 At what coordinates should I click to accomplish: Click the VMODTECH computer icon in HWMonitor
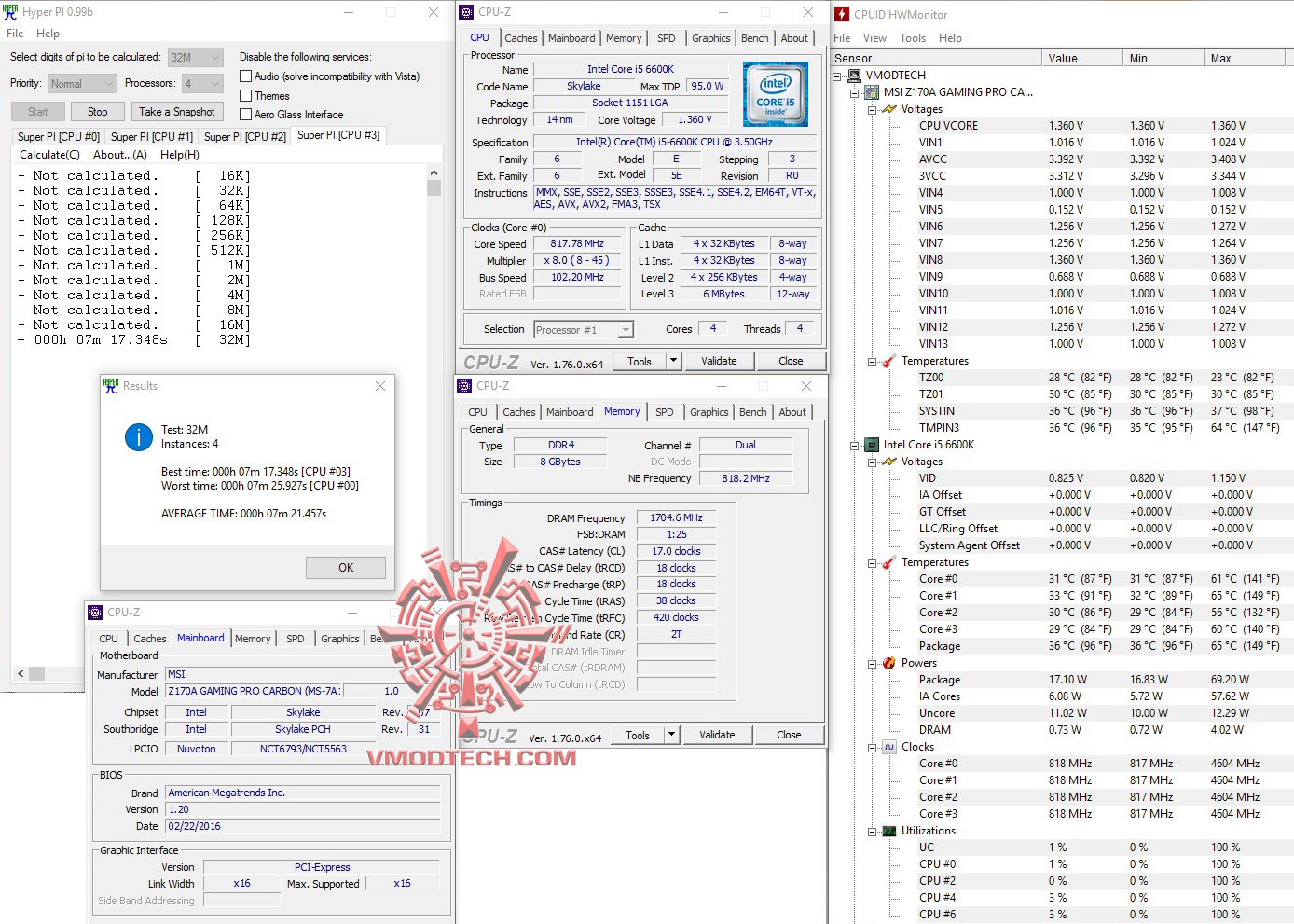tap(855, 76)
